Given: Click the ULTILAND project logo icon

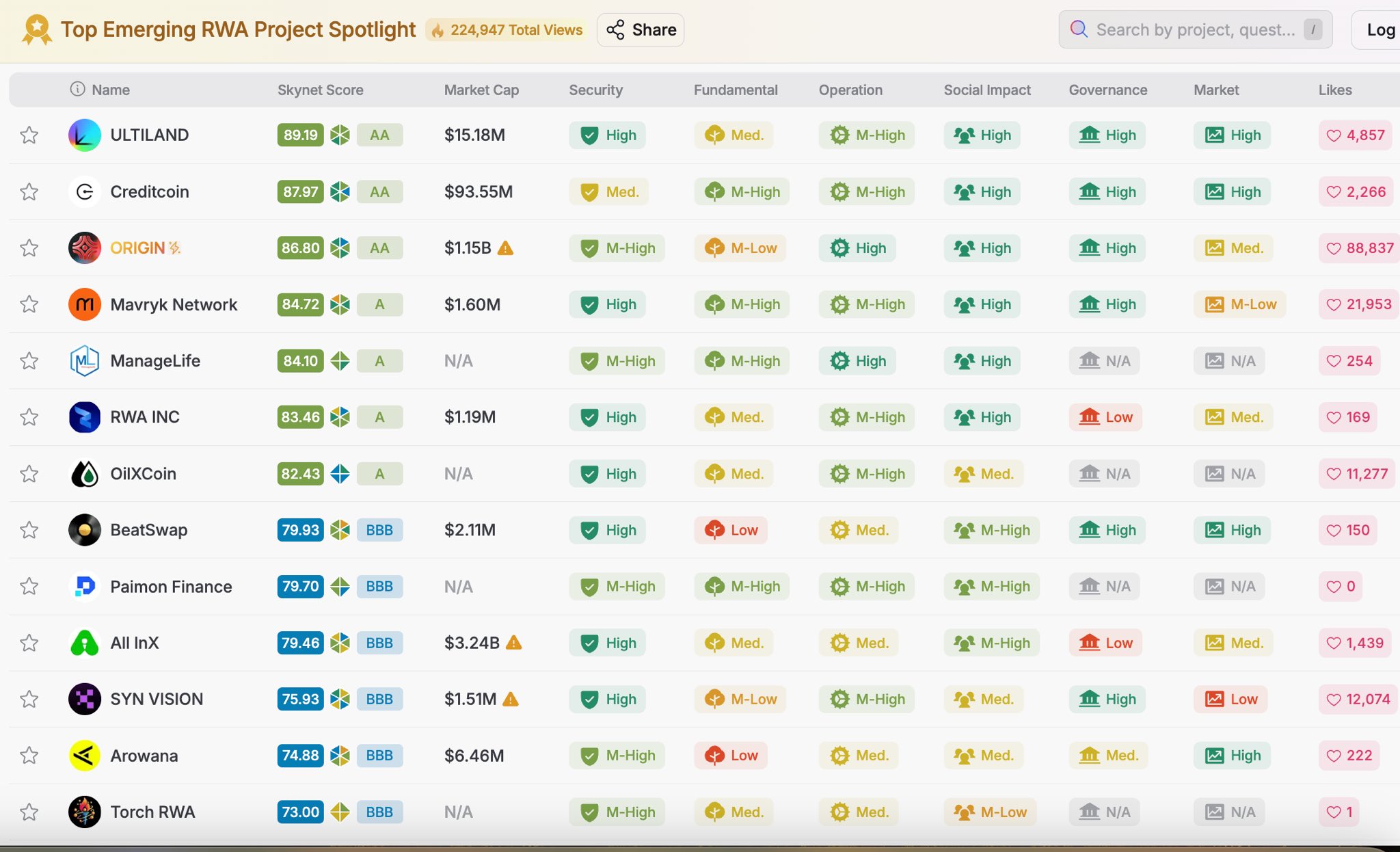Looking at the screenshot, I should coord(85,135).
